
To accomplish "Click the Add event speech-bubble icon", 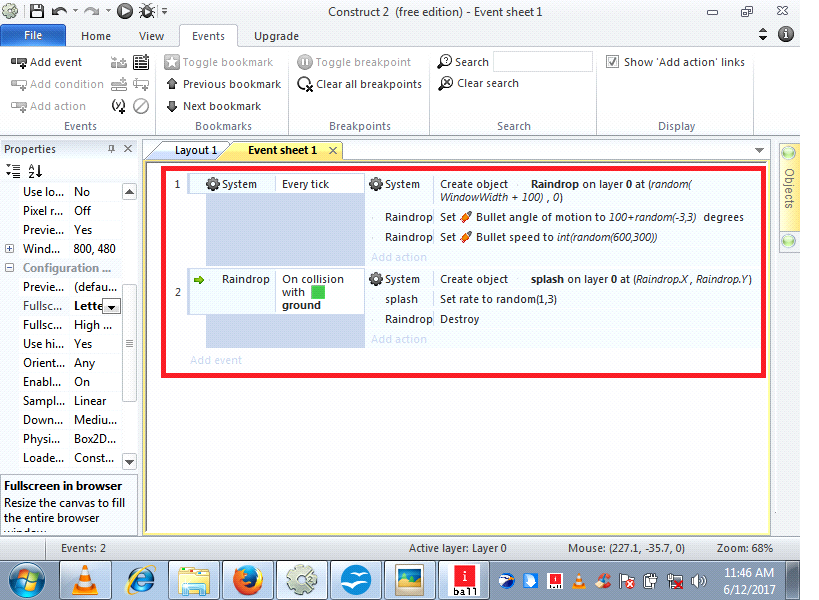I will [16, 62].
